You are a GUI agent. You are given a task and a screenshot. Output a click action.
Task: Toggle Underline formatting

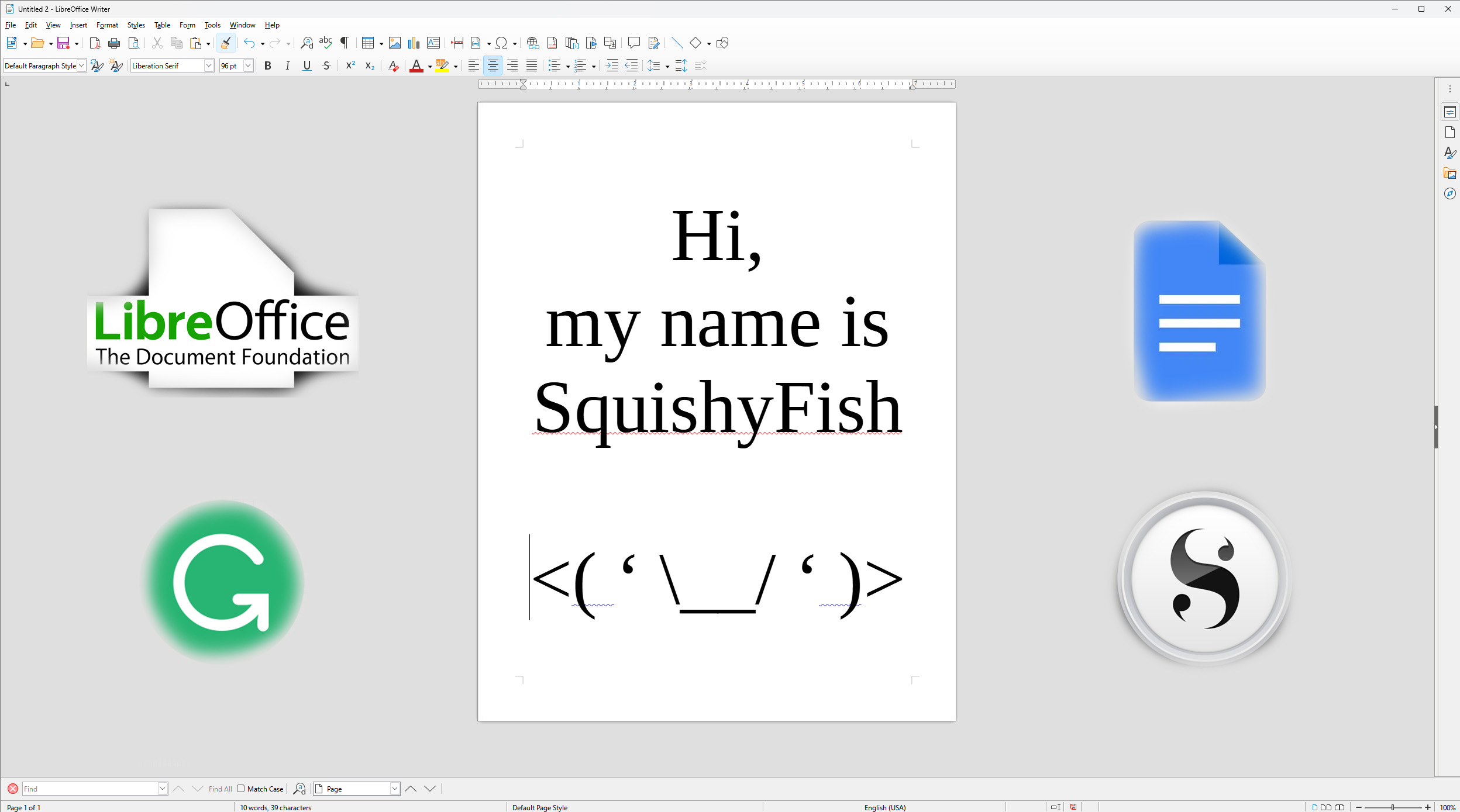(x=307, y=65)
